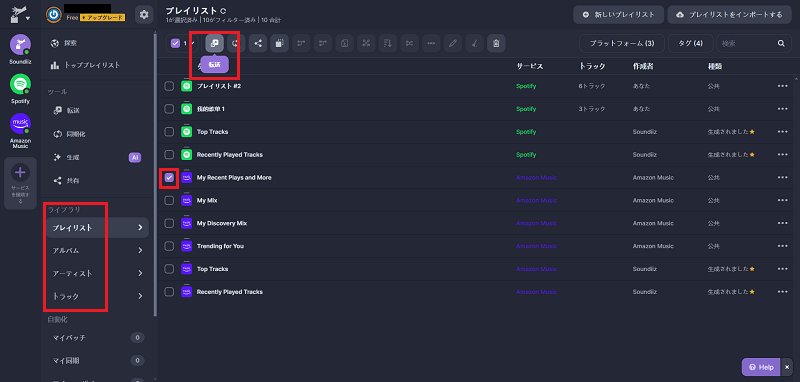The height and width of the screenshot is (382, 800).
Task: Open the 転送 tool in sidebar
Action: click(x=66, y=110)
